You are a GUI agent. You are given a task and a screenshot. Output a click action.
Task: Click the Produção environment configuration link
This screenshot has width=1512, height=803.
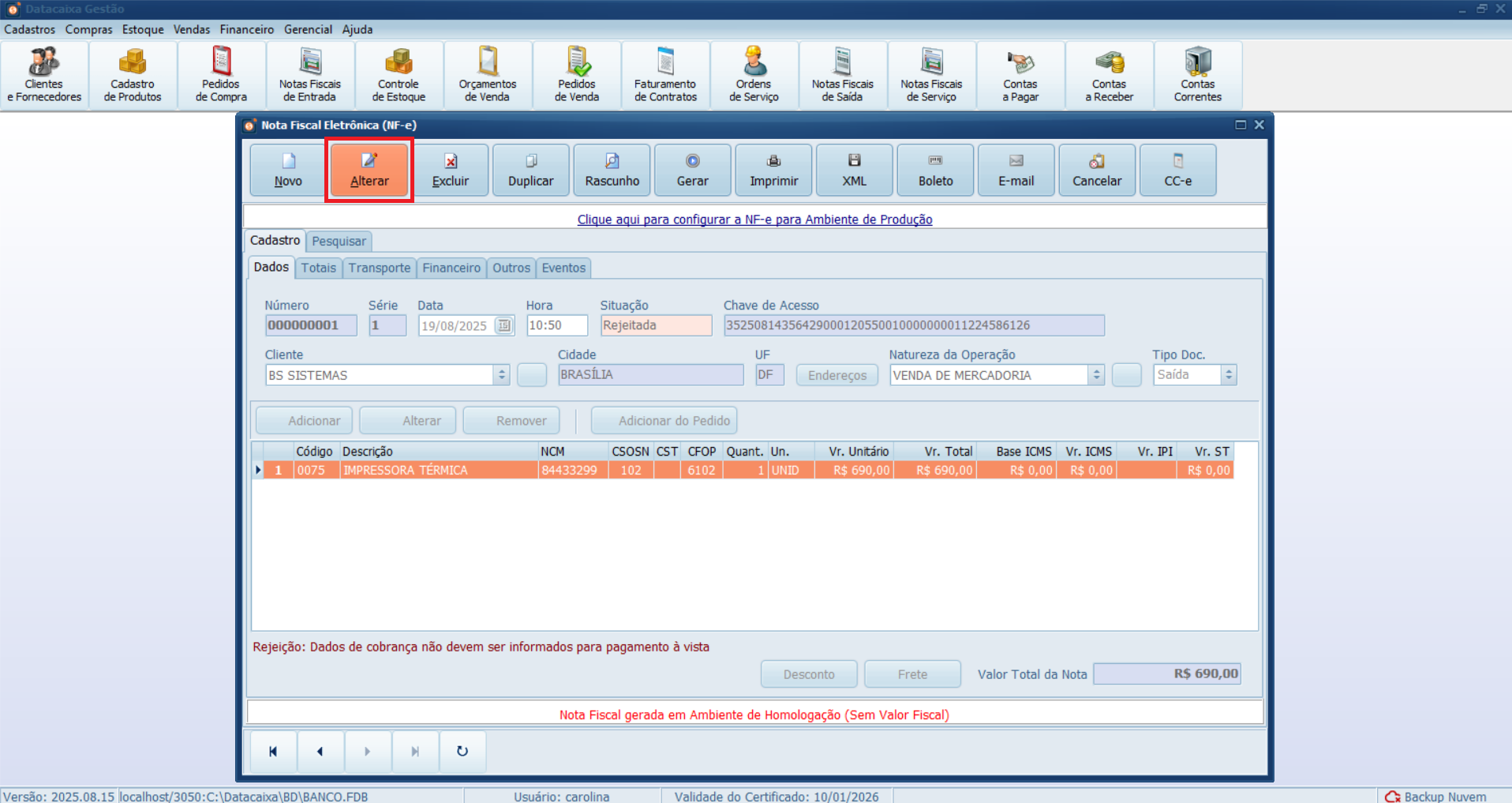click(754, 220)
